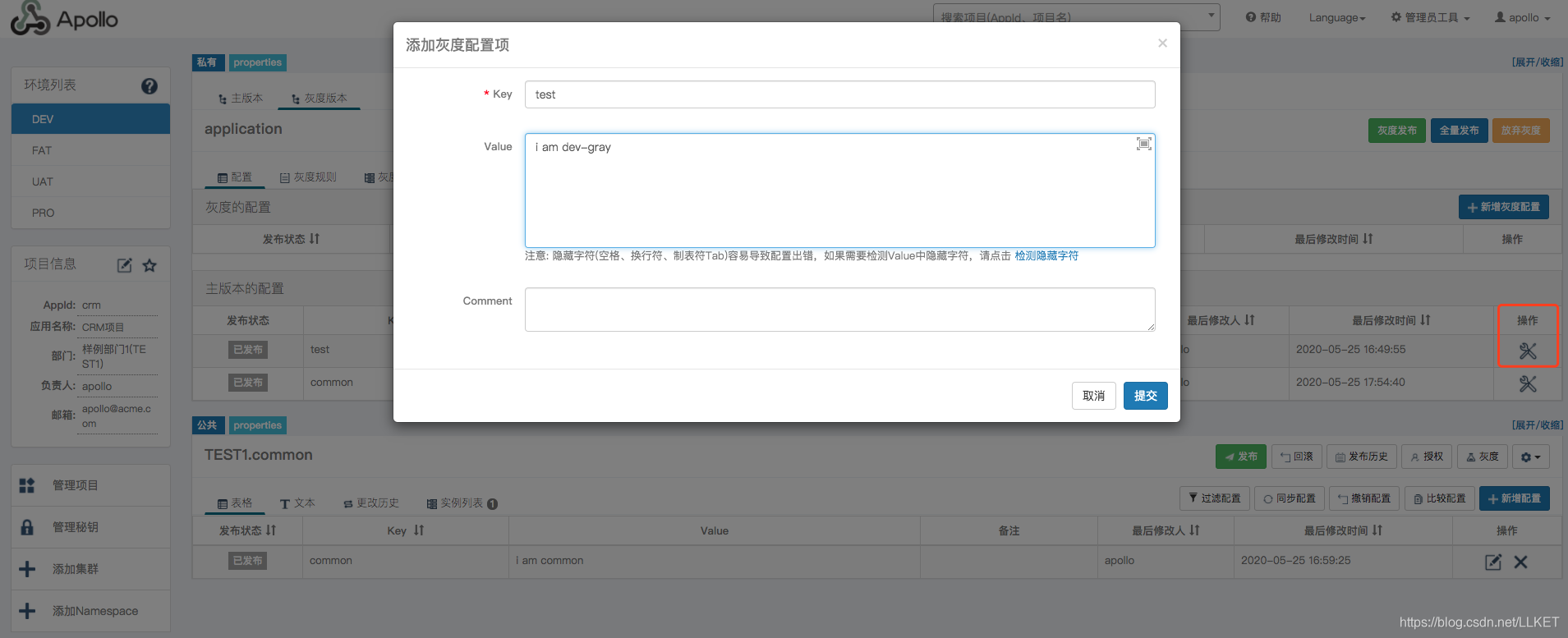Click the 检测隐藏字符 link
The height and width of the screenshot is (638, 1568).
pos(1046,256)
